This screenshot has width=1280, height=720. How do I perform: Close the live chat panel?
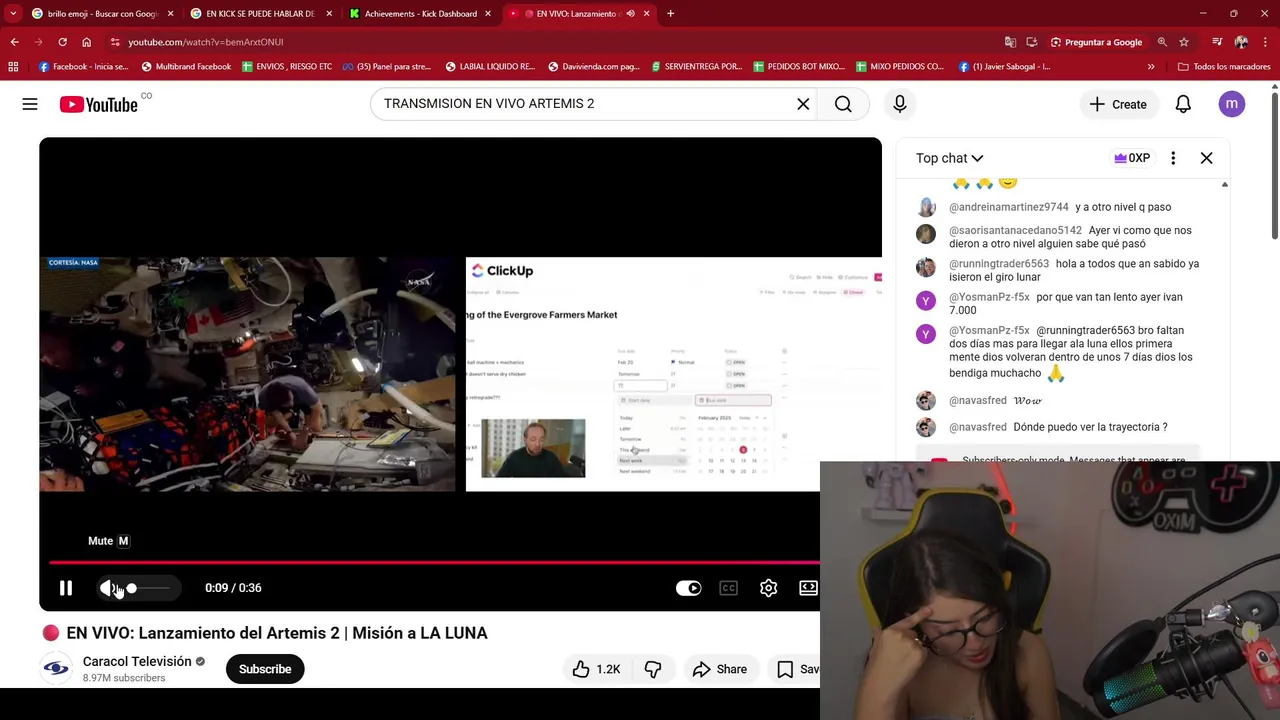click(1206, 158)
